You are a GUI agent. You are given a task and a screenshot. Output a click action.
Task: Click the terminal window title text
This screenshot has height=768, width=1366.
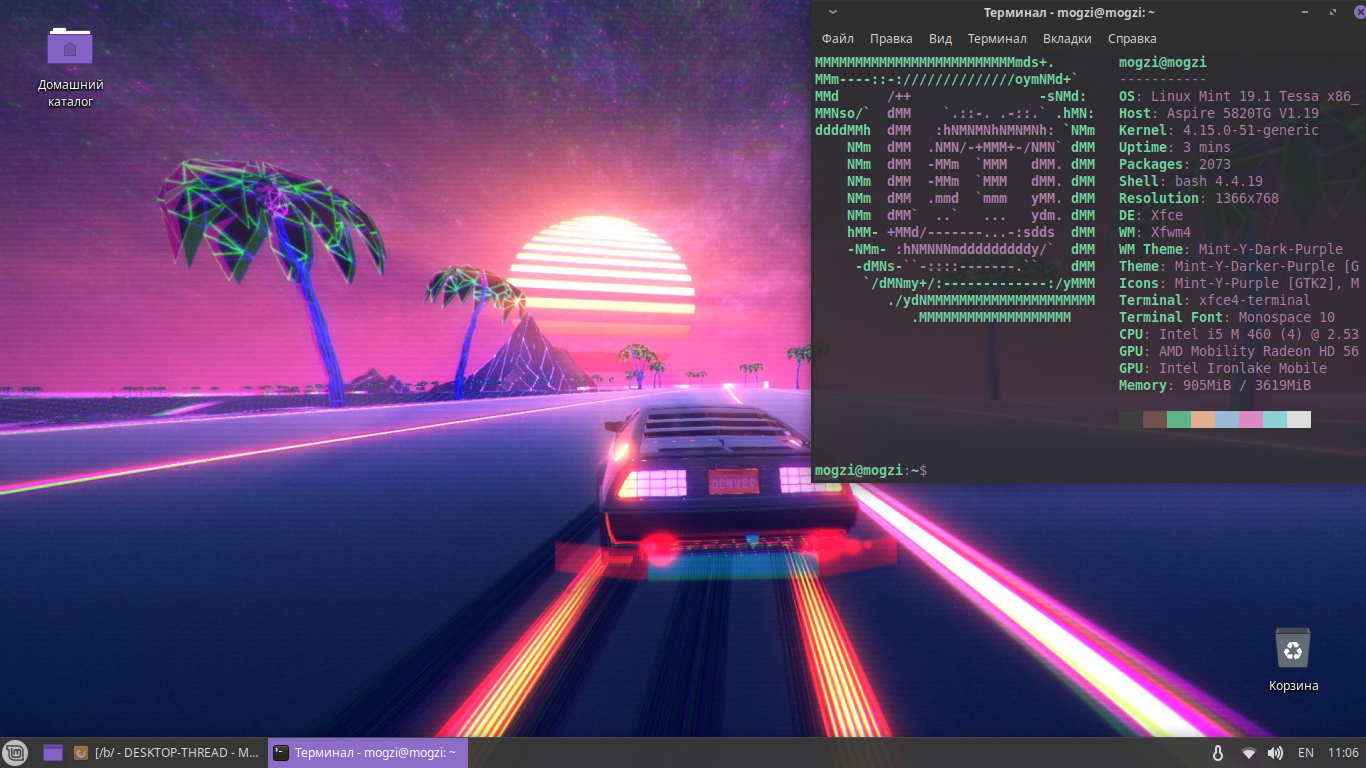tap(1069, 12)
